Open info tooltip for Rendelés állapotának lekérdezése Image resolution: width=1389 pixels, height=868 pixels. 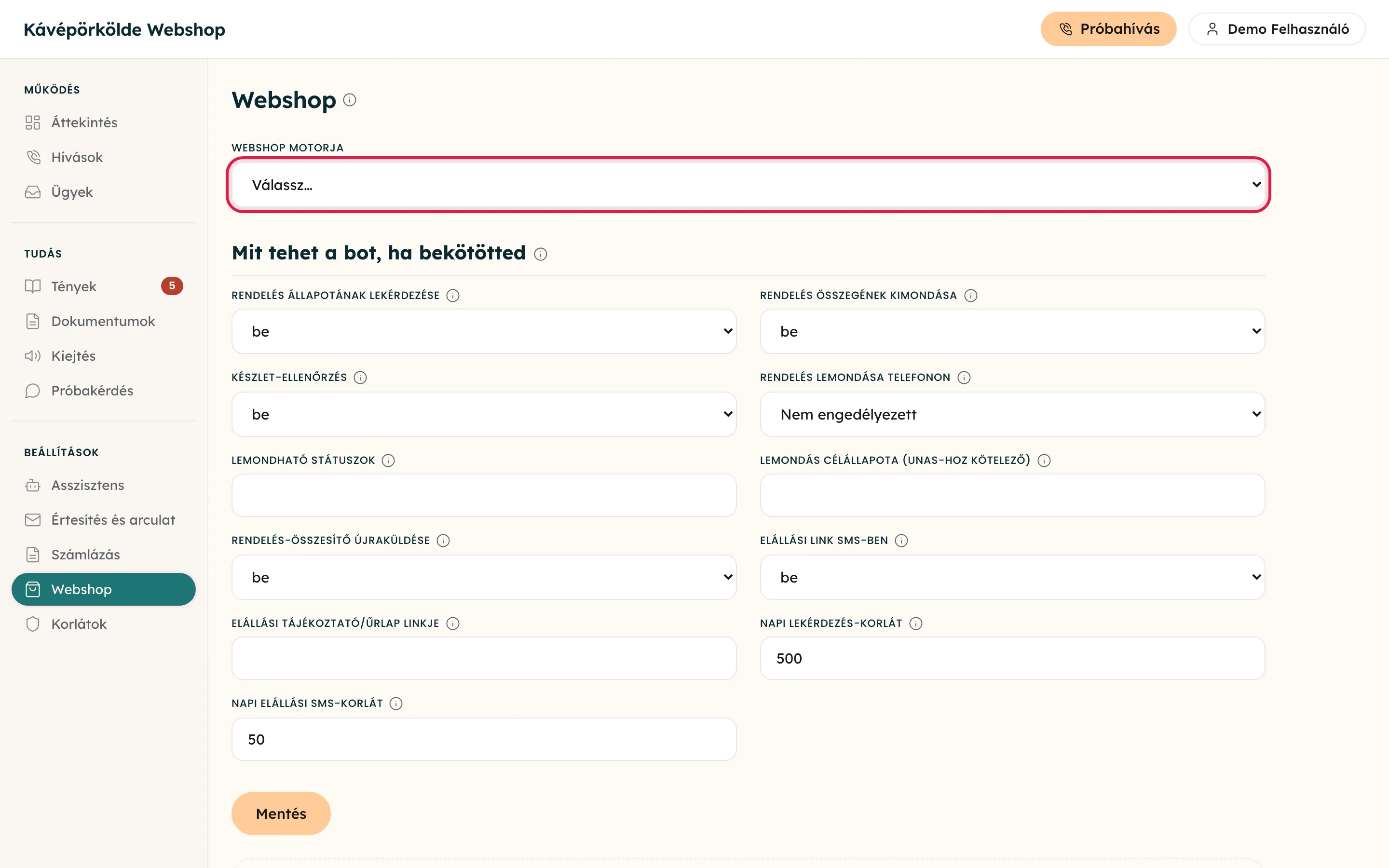[453, 295]
